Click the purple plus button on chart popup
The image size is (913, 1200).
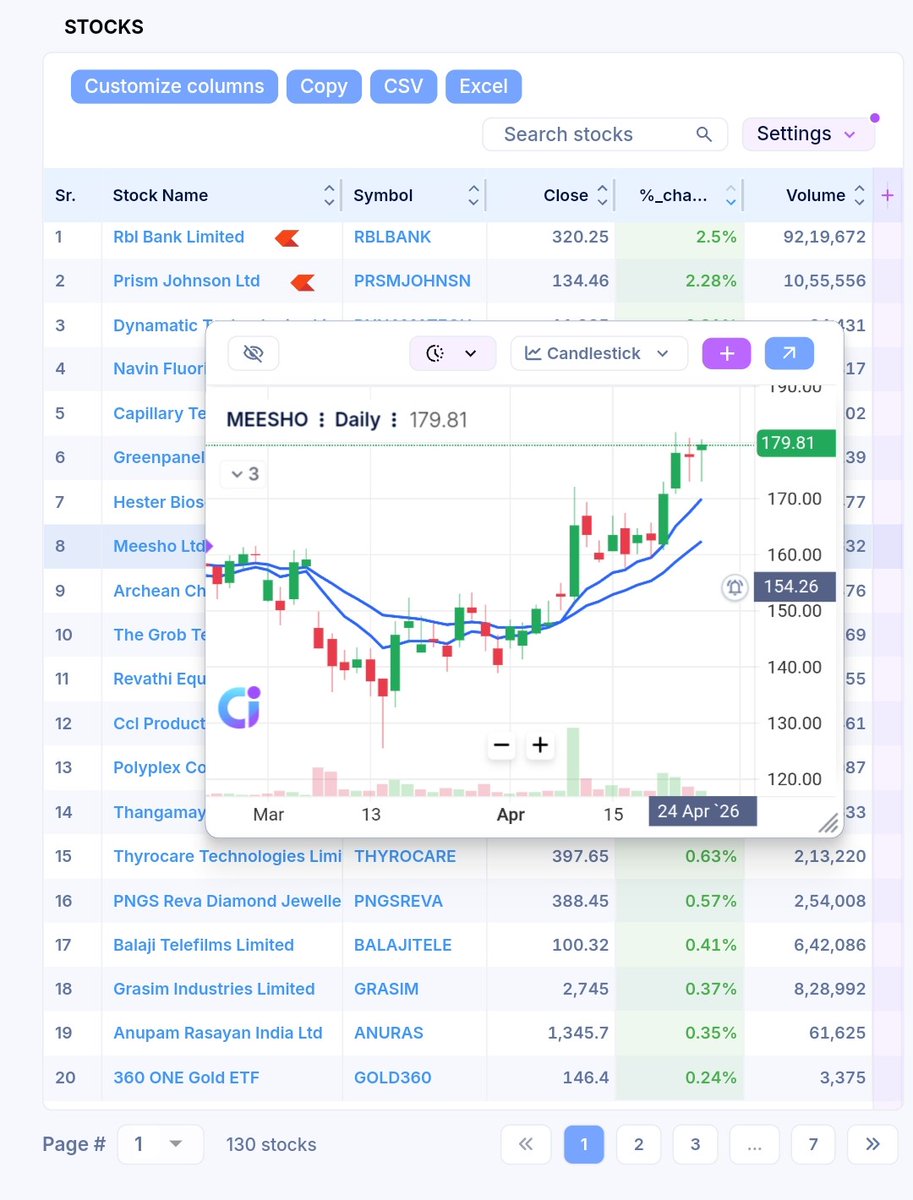(x=727, y=353)
